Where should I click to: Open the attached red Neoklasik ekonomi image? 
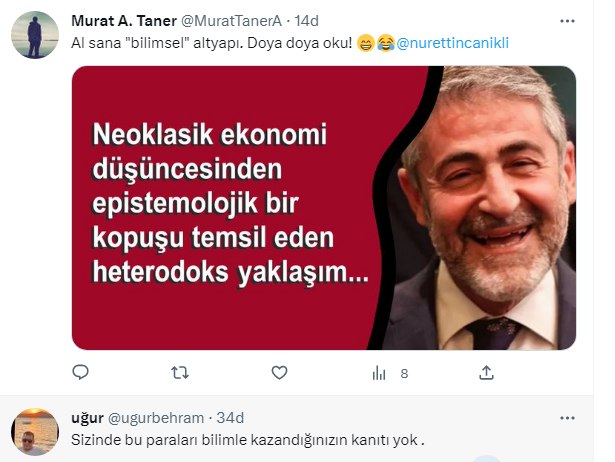[324, 208]
